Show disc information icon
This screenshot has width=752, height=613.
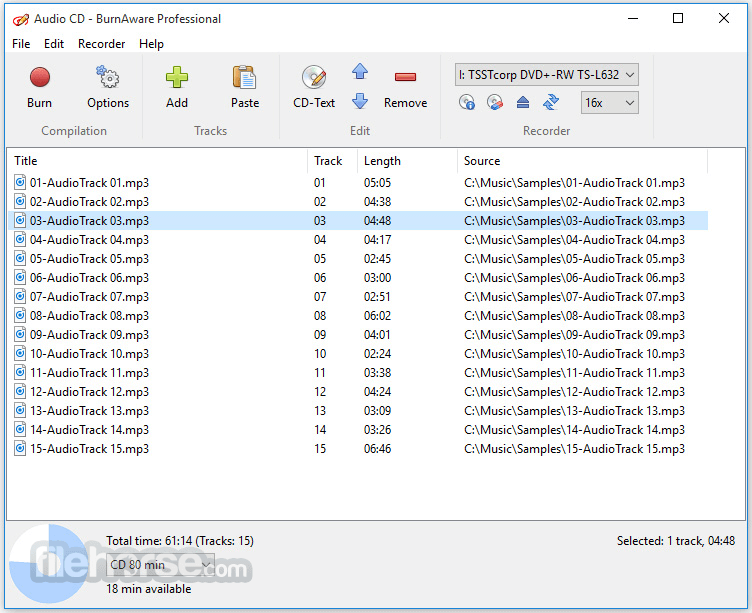click(x=467, y=102)
